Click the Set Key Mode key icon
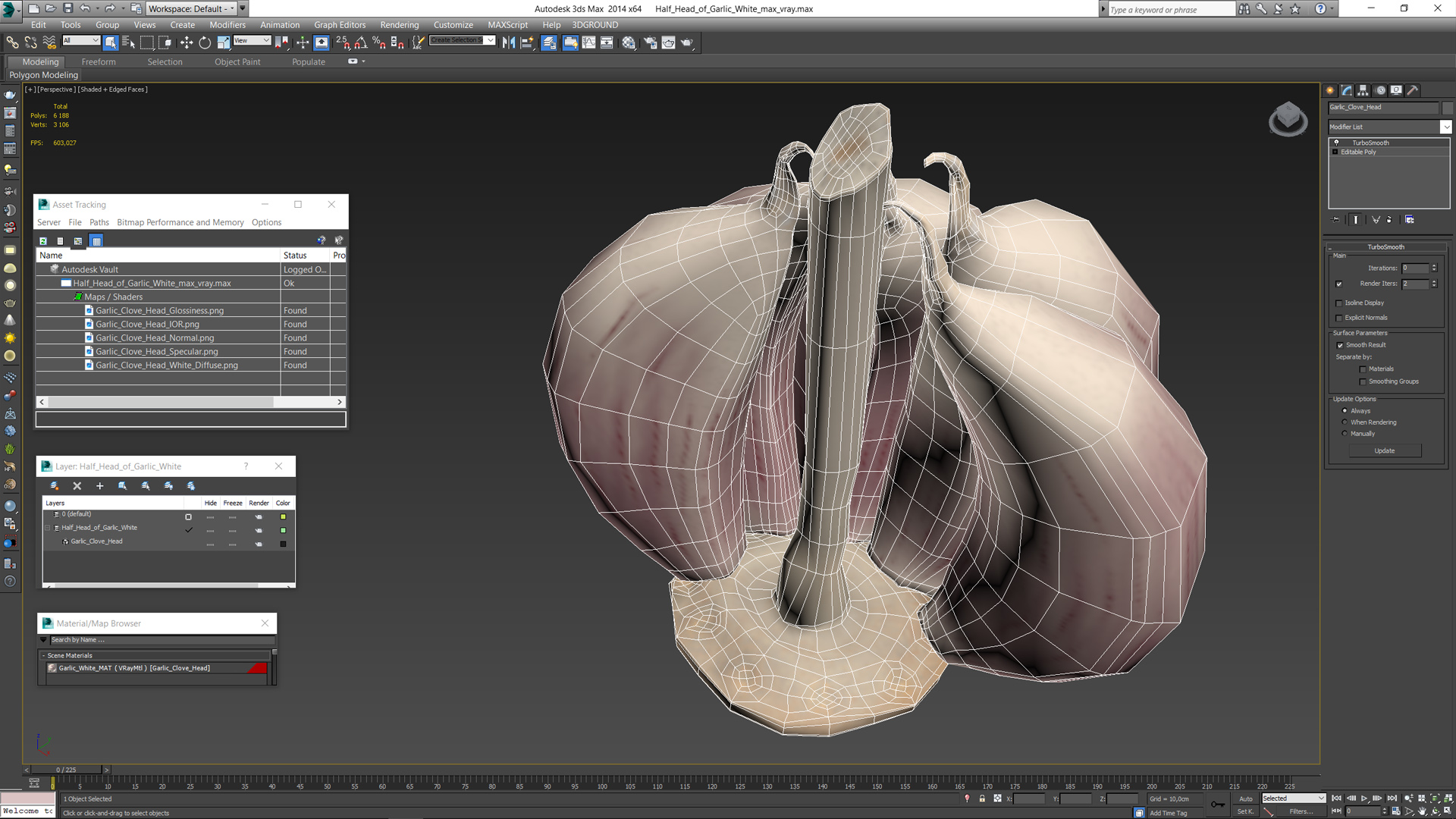Viewport: 1456px width, 819px height. (1217, 805)
